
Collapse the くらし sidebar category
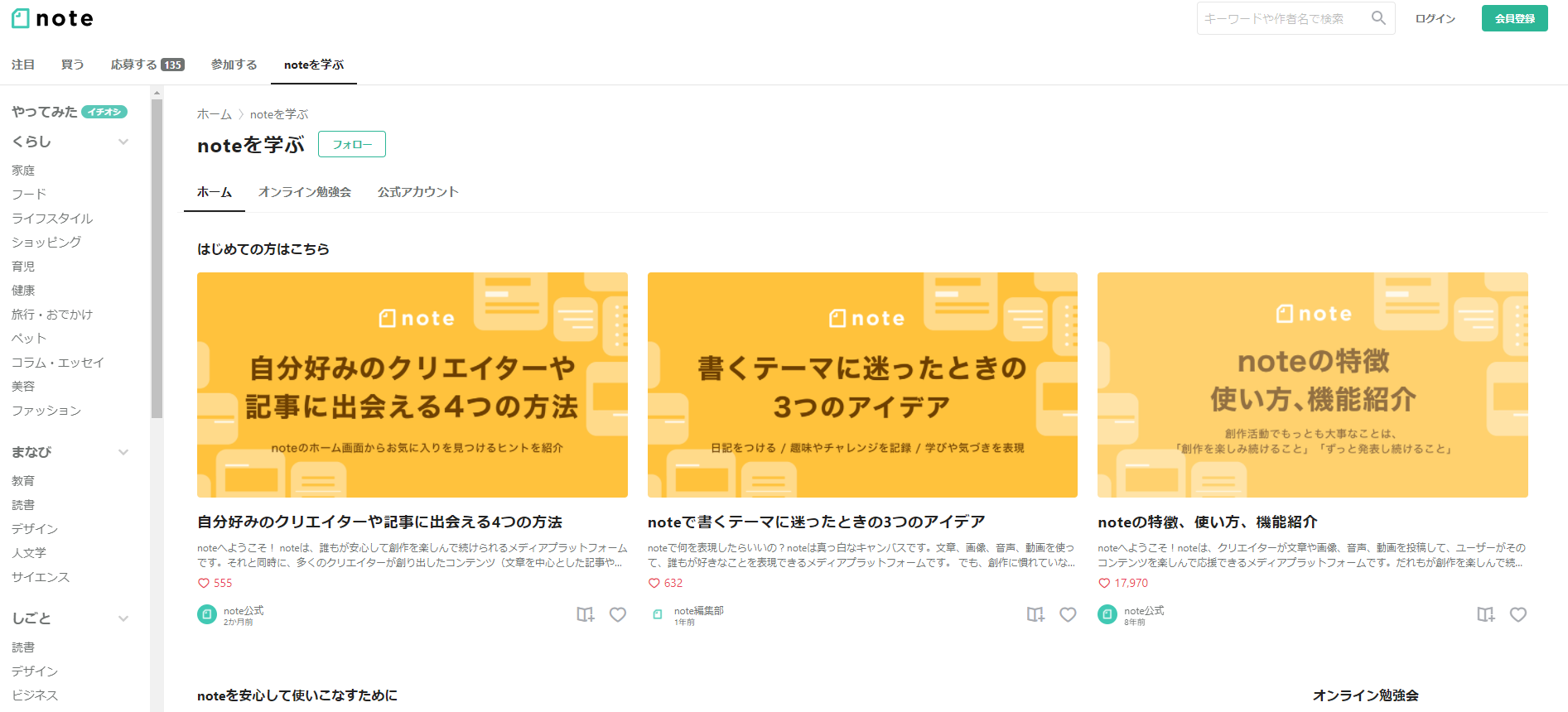[123, 142]
